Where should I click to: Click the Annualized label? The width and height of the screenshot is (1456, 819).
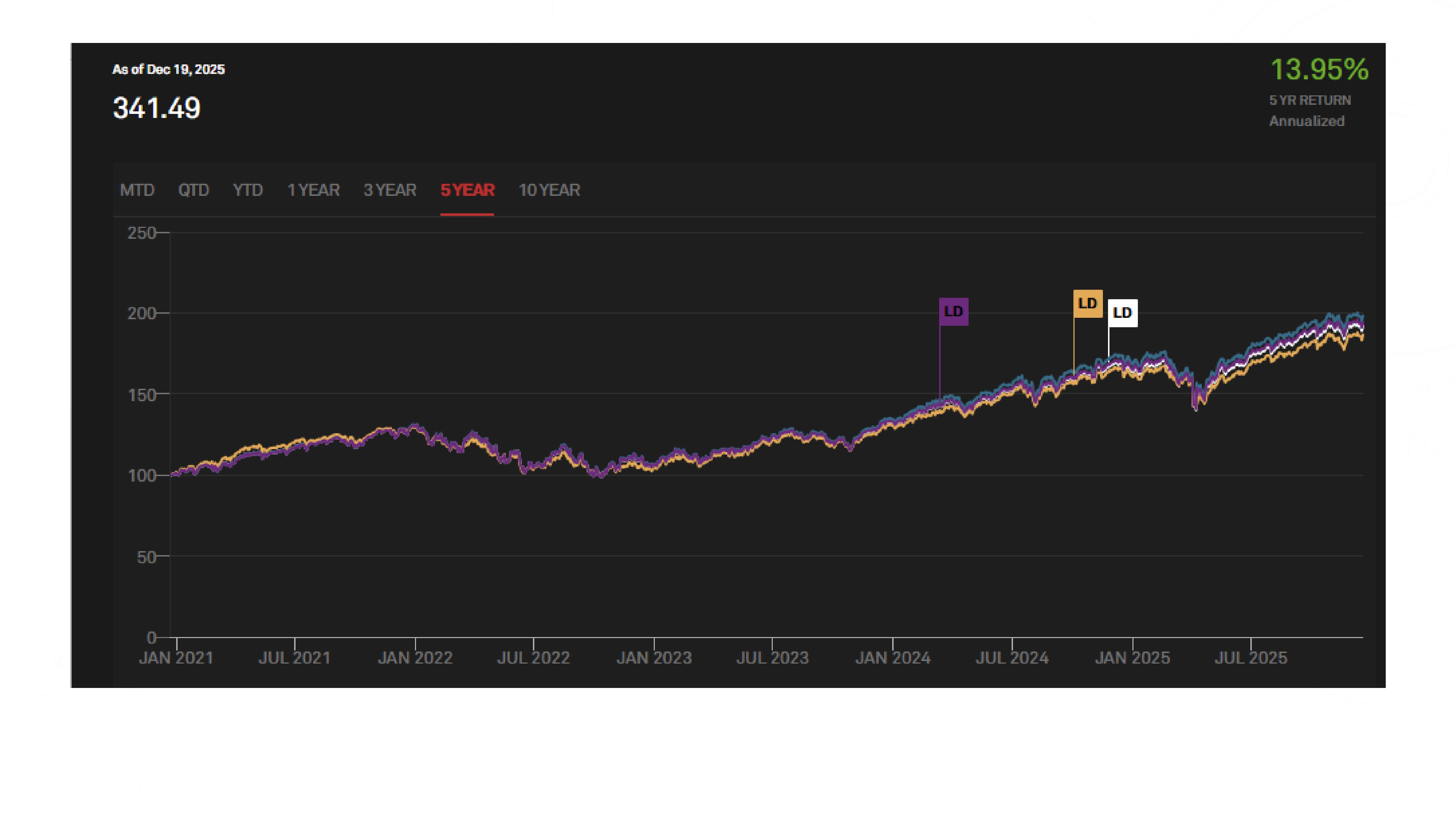pyautogui.click(x=1306, y=121)
